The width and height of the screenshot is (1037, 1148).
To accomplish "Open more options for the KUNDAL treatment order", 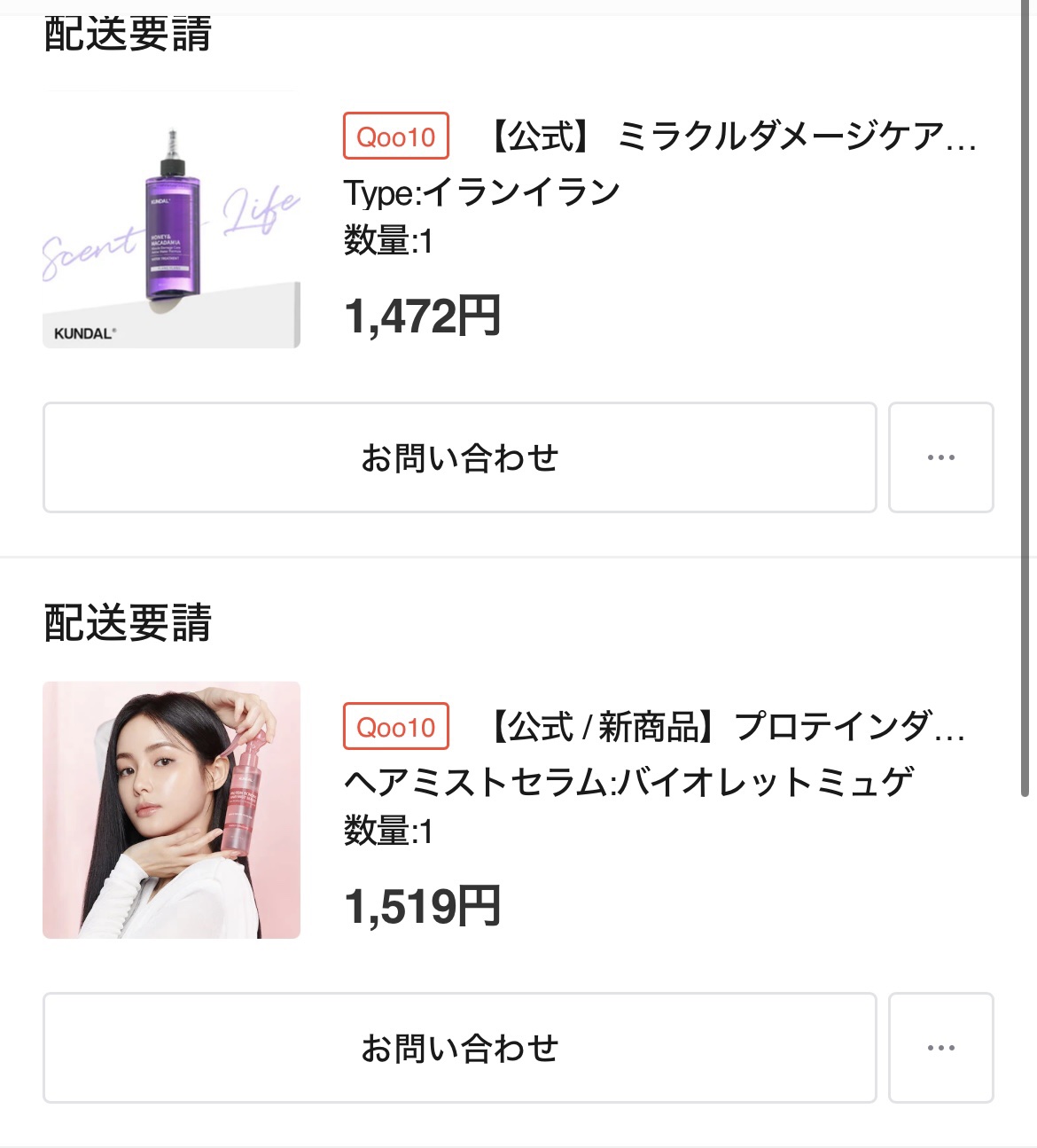I will coord(940,457).
